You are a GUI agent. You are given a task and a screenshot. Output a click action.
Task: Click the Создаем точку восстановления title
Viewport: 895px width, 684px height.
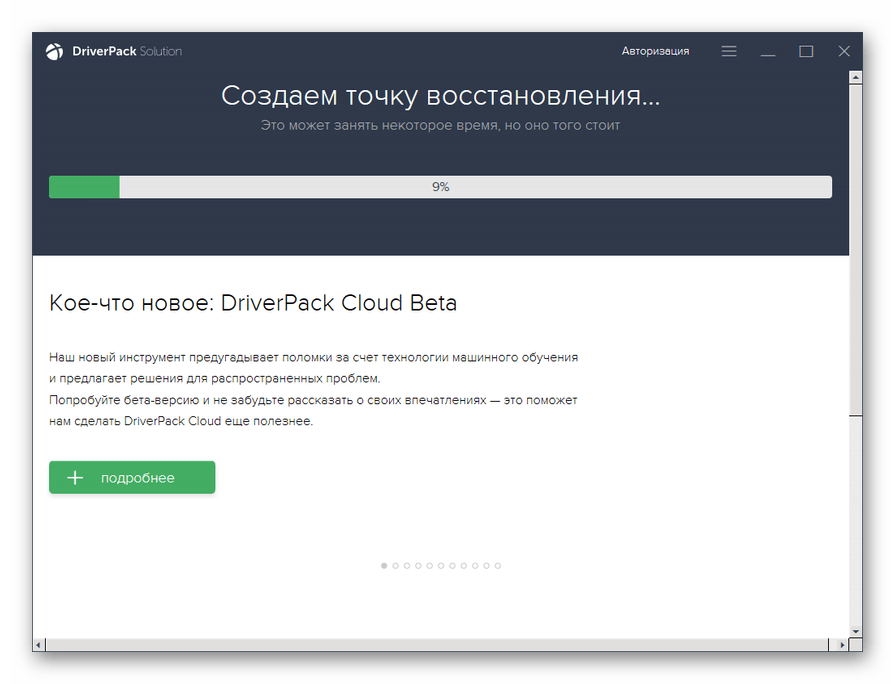click(440, 95)
